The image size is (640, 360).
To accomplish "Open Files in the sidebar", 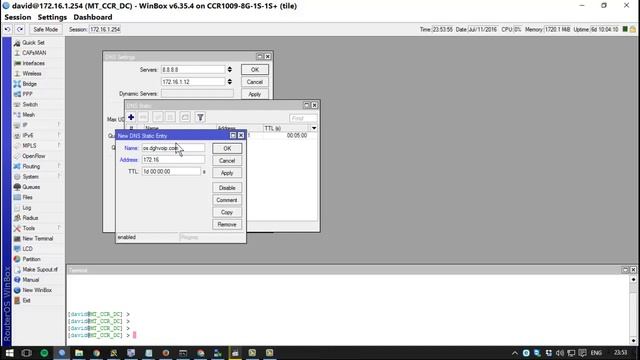I will coord(27,197).
